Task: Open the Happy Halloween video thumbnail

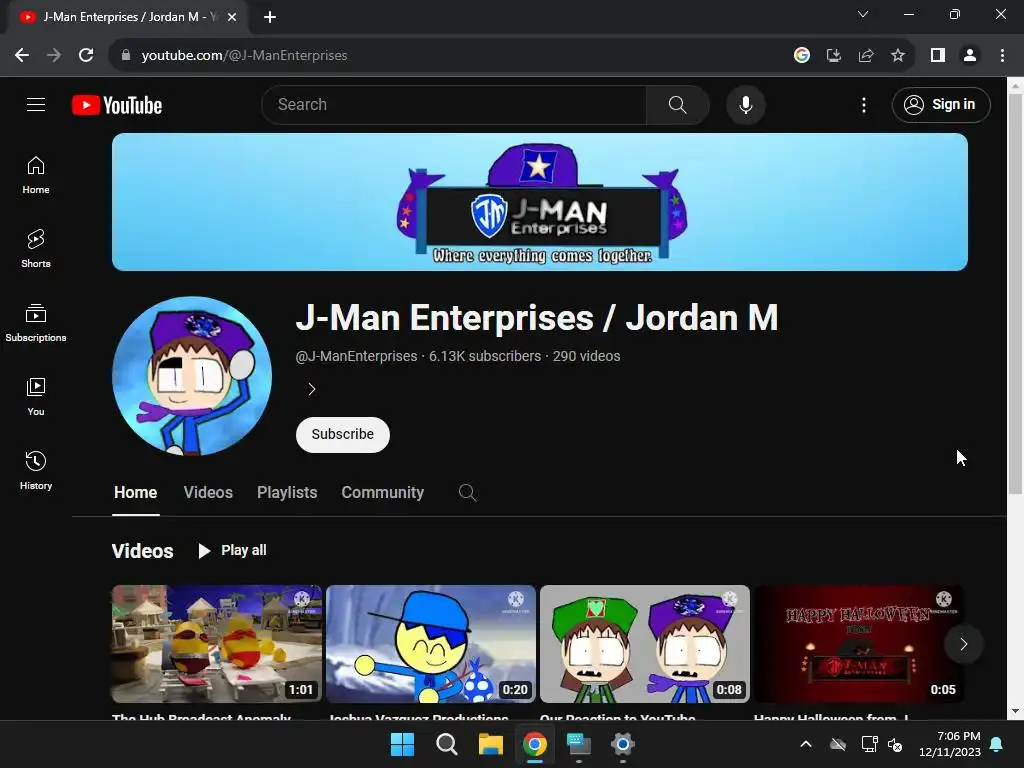Action: 859,644
